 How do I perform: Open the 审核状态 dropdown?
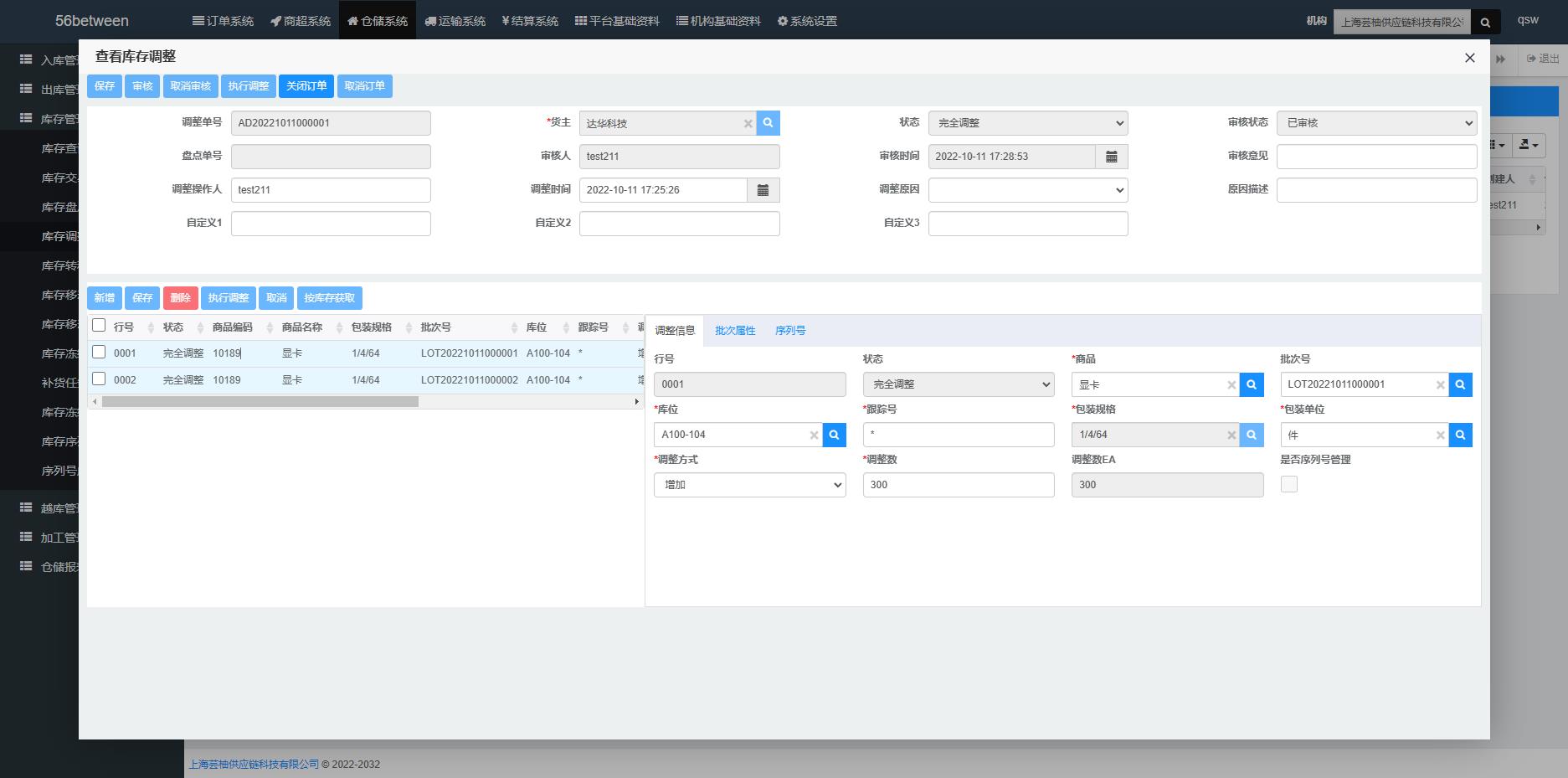tap(1376, 123)
